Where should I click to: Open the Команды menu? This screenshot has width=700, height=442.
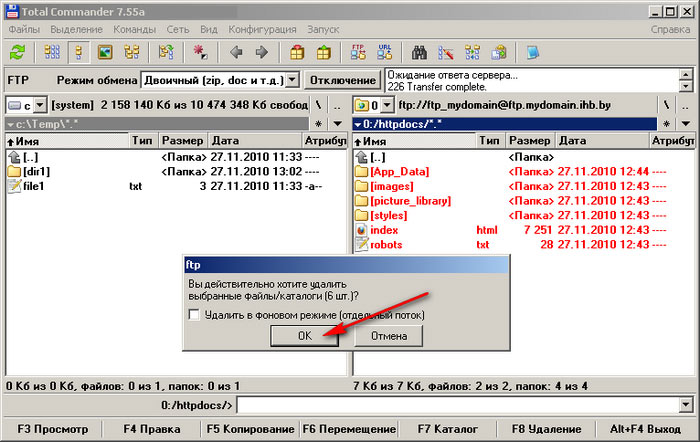134,29
